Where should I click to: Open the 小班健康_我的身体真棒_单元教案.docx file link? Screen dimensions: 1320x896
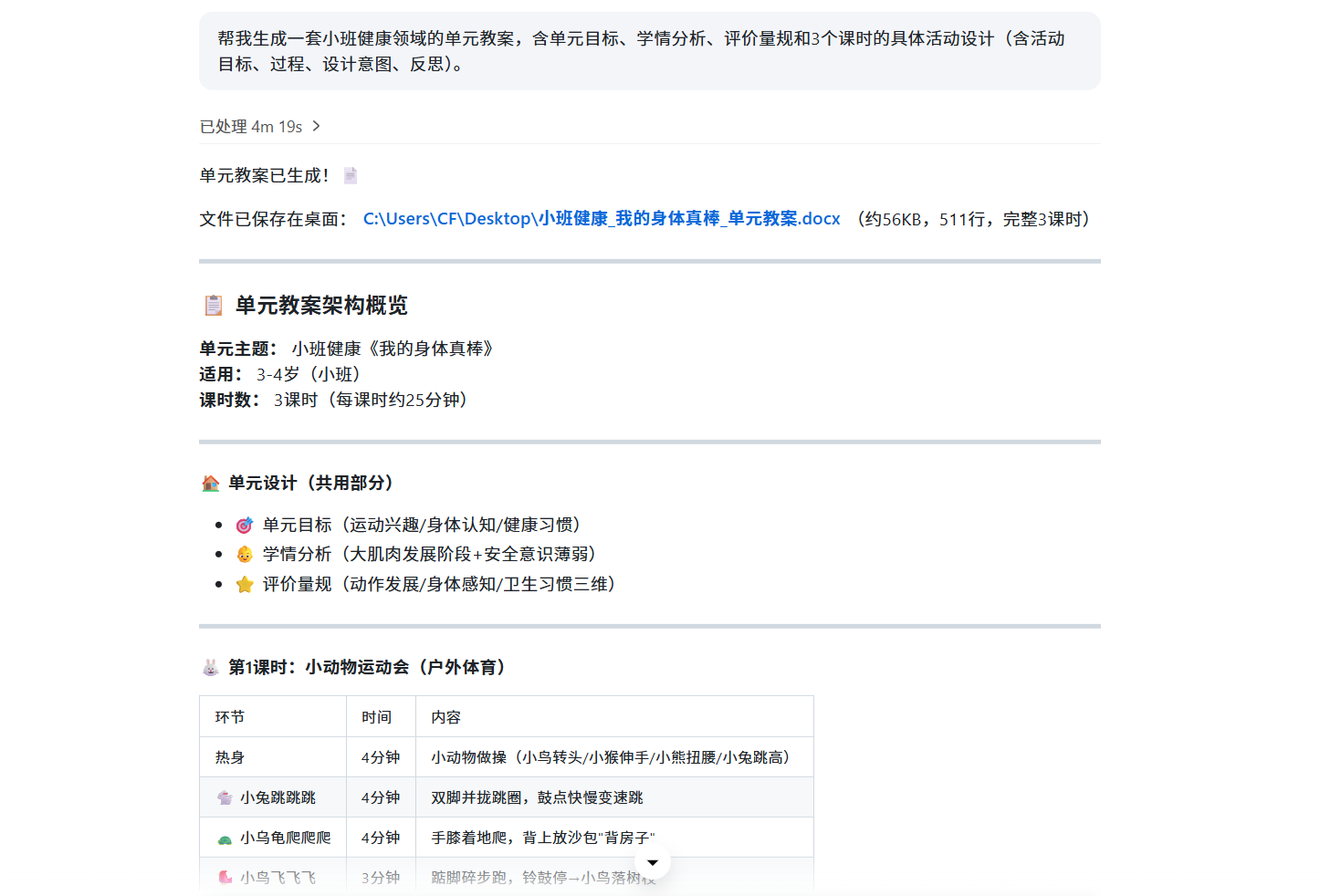point(602,219)
